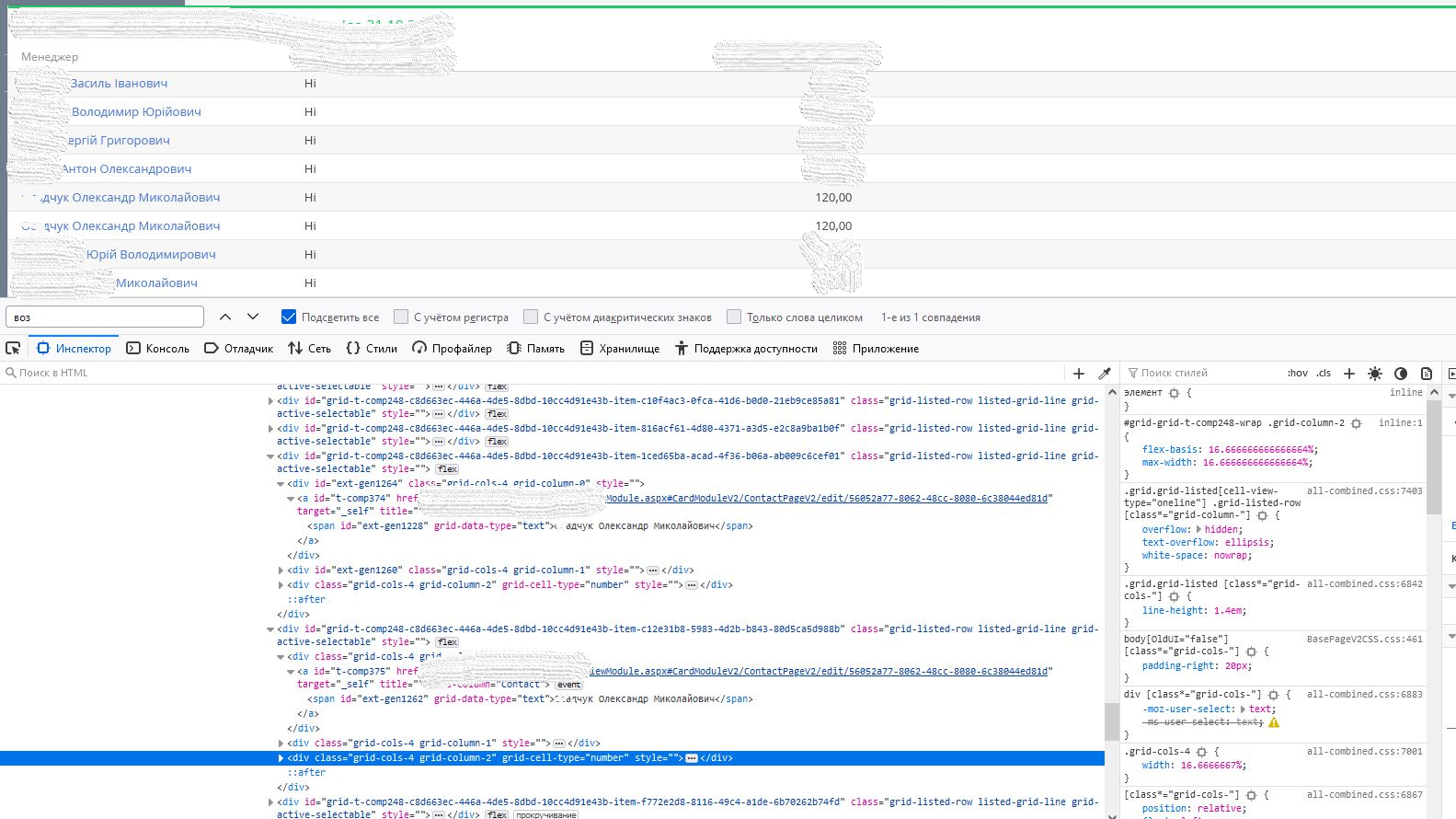Open the Сеть tab

tap(309, 348)
